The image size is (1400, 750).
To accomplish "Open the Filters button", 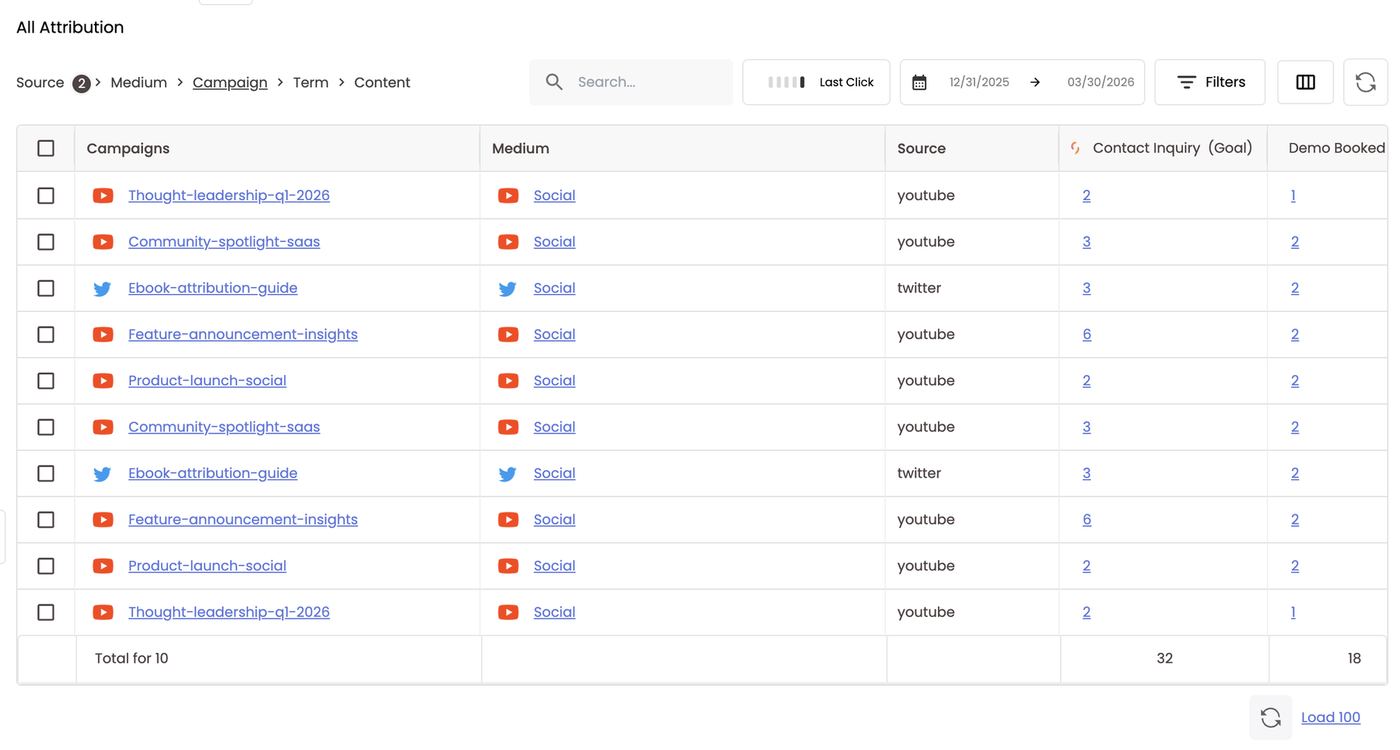I will (x=1210, y=82).
